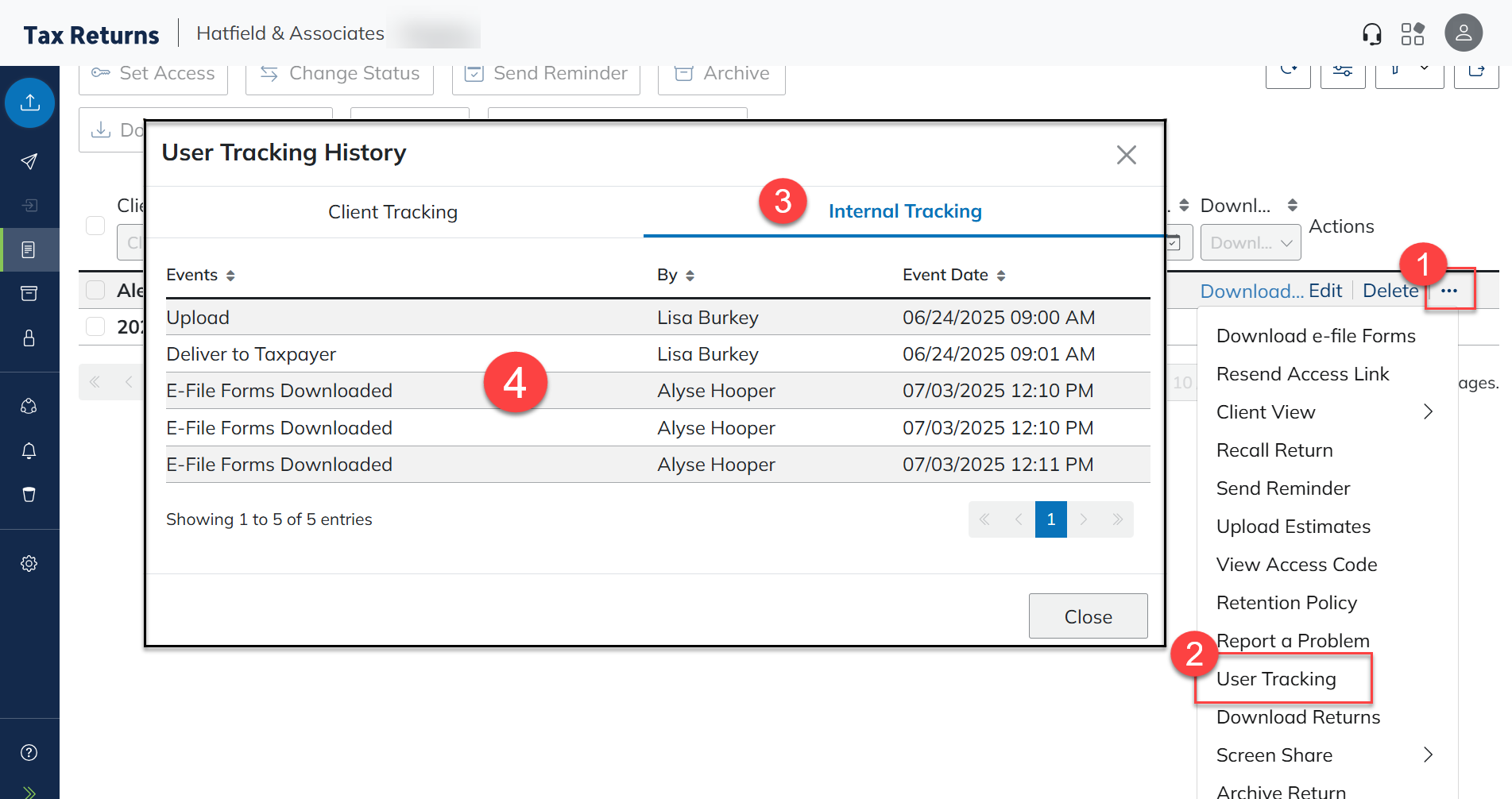Check the second row's checkbox
Image resolution: width=1512 pixels, height=799 pixels.
(x=95, y=326)
